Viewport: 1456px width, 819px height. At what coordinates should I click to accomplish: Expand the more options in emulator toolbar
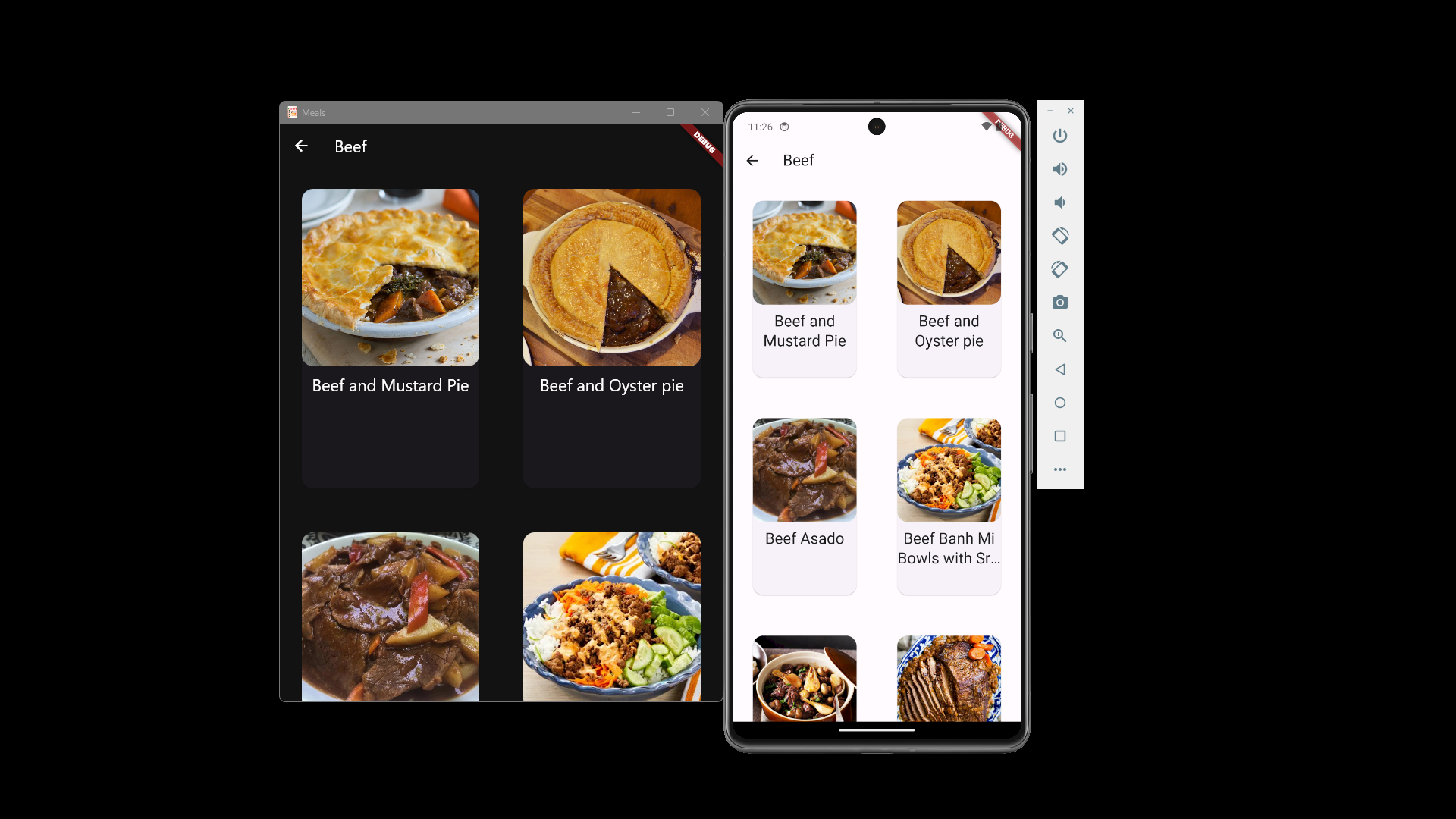(x=1060, y=470)
